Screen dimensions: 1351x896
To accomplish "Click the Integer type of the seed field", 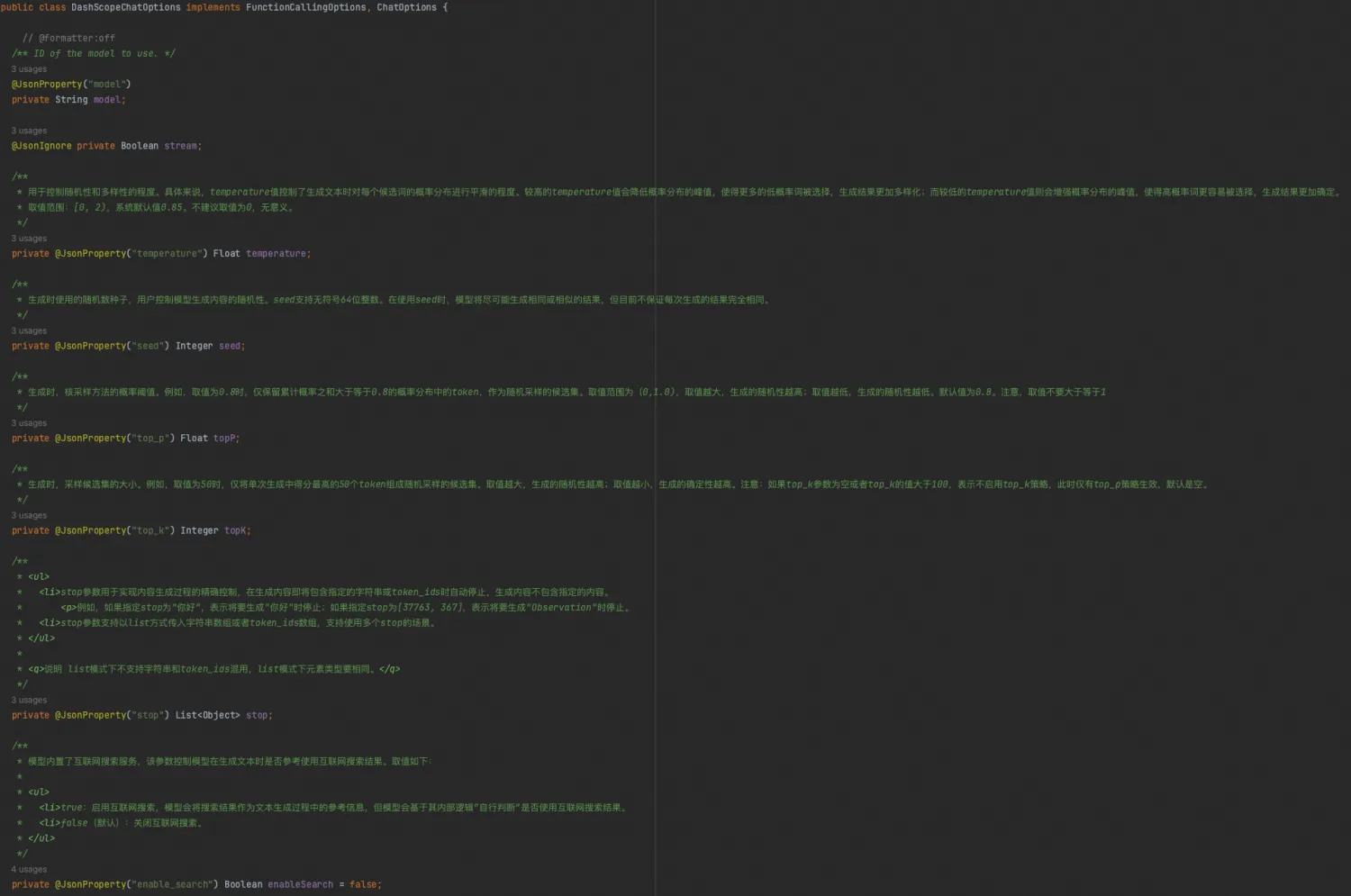I will coord(194,346).
